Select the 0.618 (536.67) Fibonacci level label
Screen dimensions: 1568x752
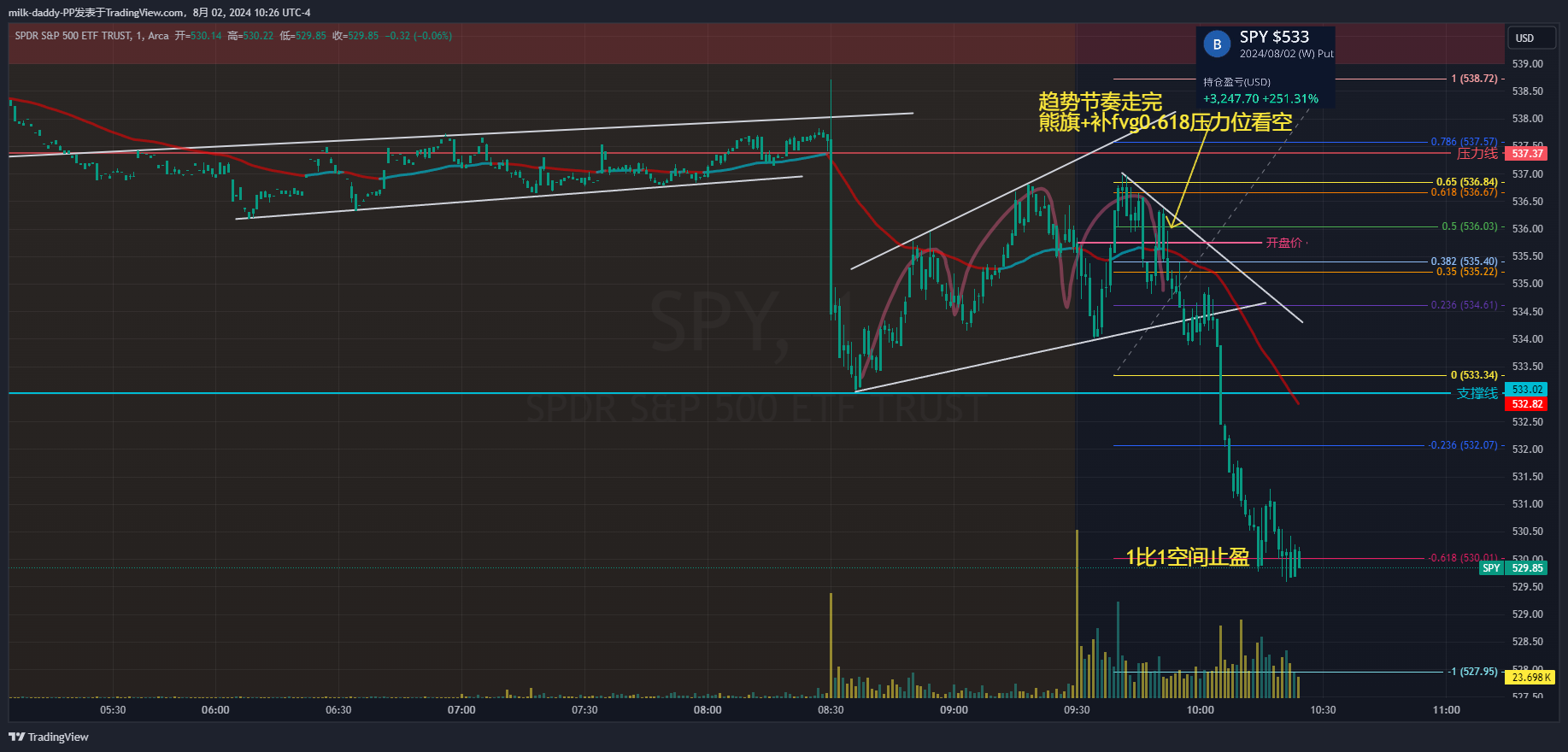click(x=1464, y=192)
